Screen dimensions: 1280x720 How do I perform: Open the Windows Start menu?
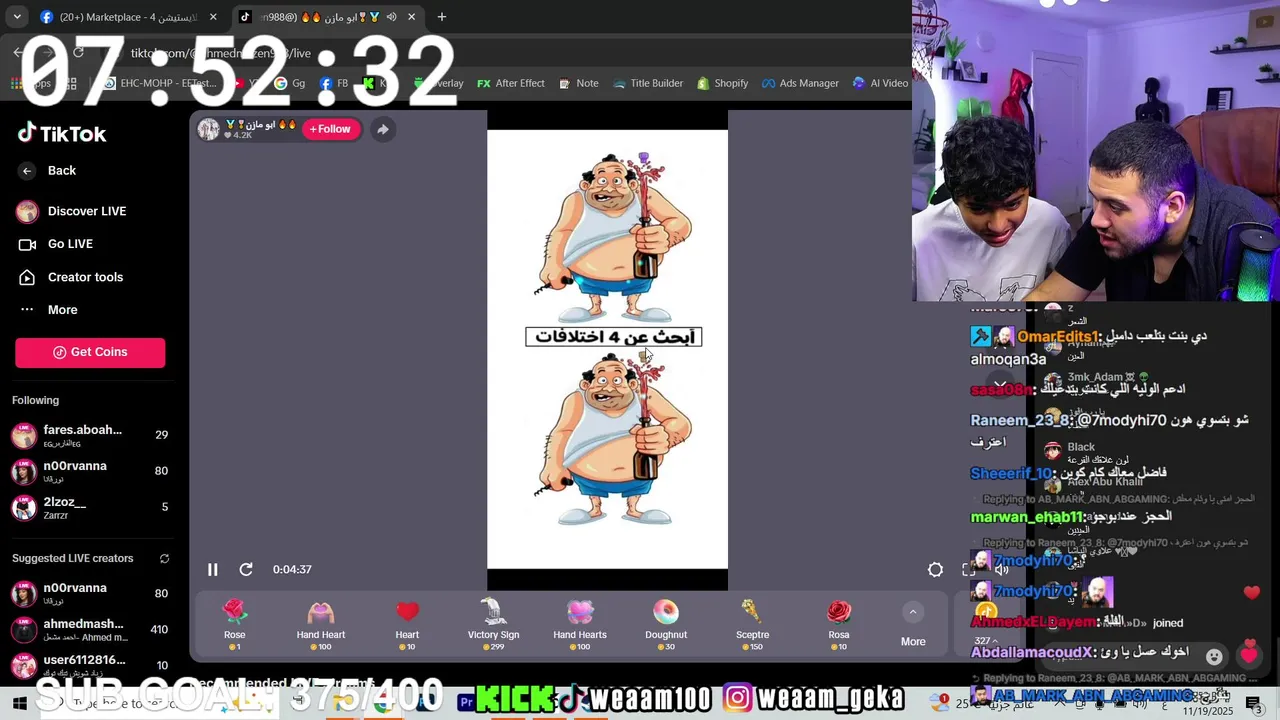pyautogui.click(x=17, y=703)
